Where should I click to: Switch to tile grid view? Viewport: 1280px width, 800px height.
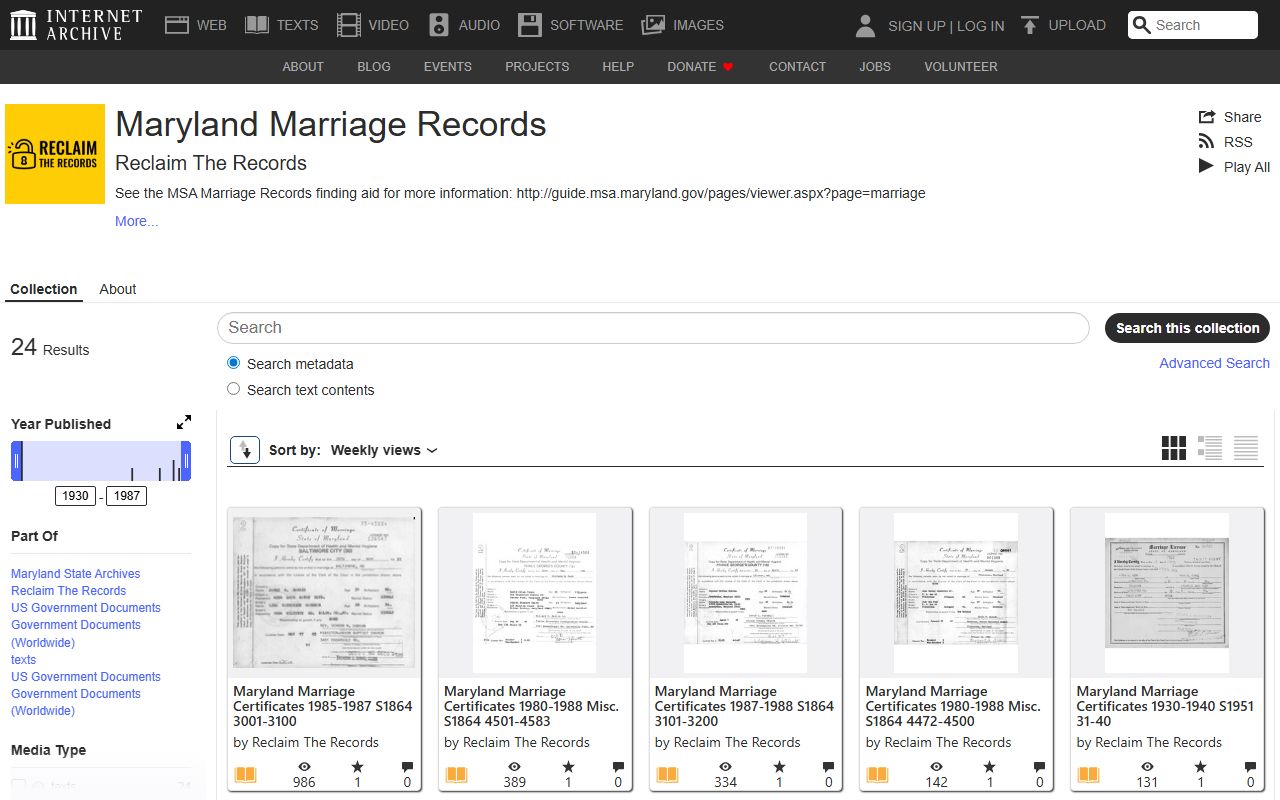tap(1174, 448)
